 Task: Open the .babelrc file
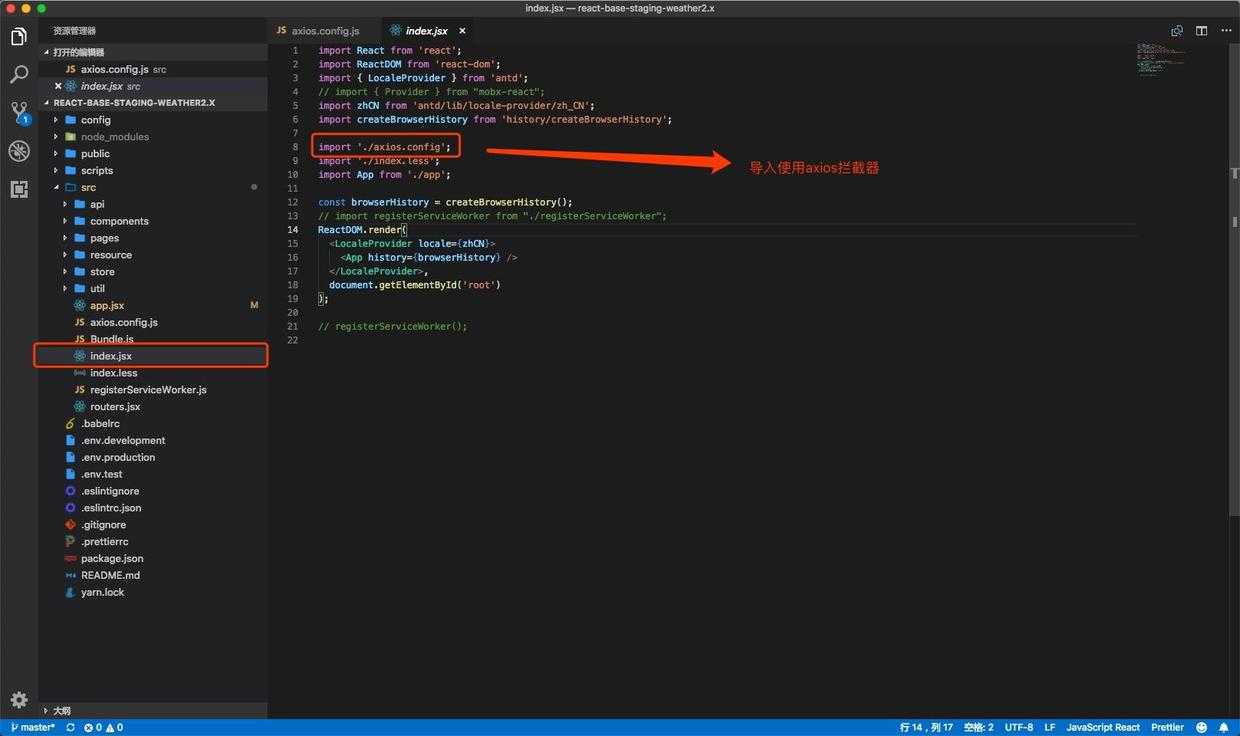pyautogui.click(x=100, y=424)
